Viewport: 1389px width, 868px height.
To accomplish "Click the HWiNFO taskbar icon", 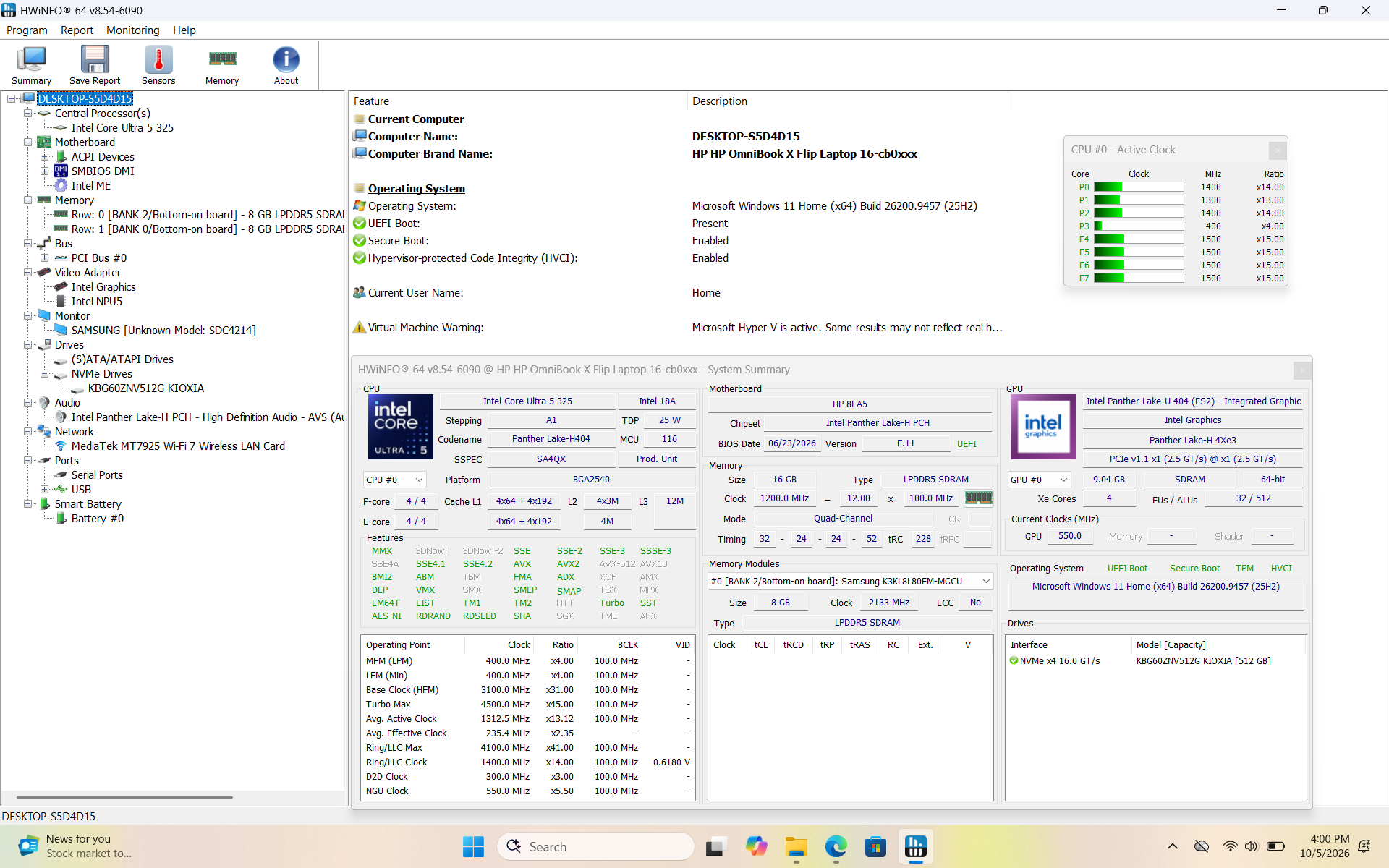I will [915, 846].
